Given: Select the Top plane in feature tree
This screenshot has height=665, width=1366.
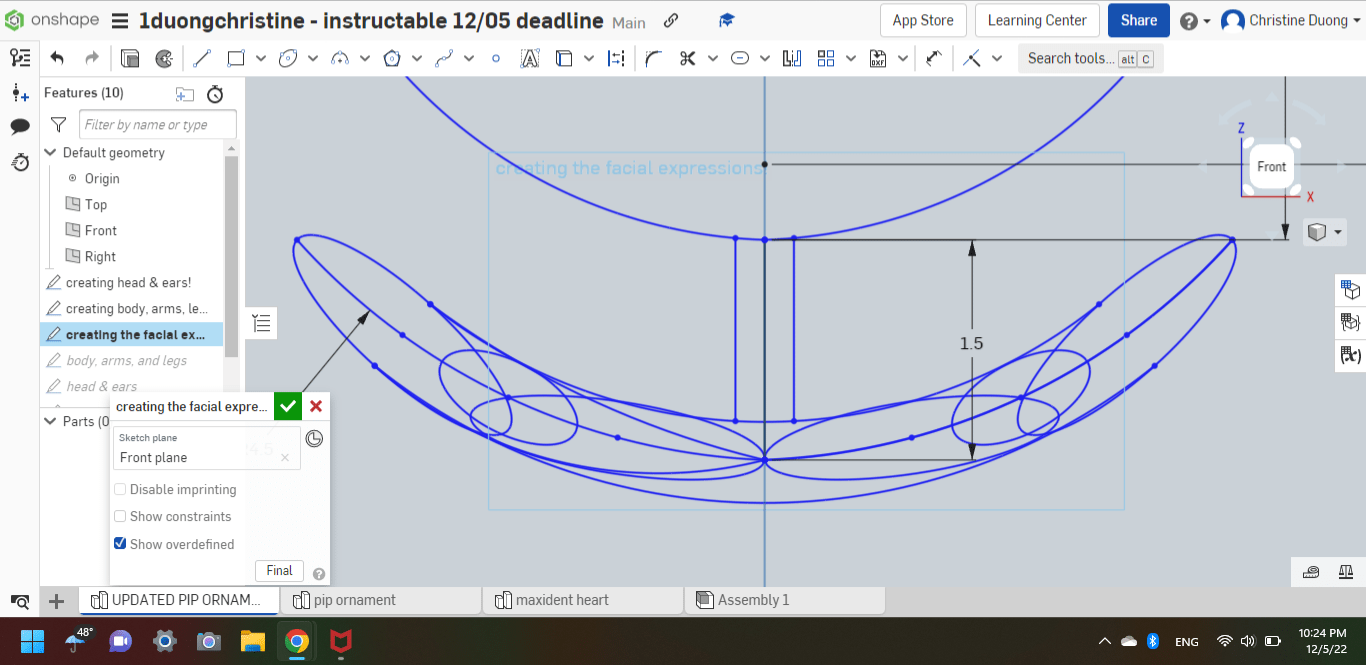Looking at the screenshot, I should pyautogui.click(x=96, y=204).
